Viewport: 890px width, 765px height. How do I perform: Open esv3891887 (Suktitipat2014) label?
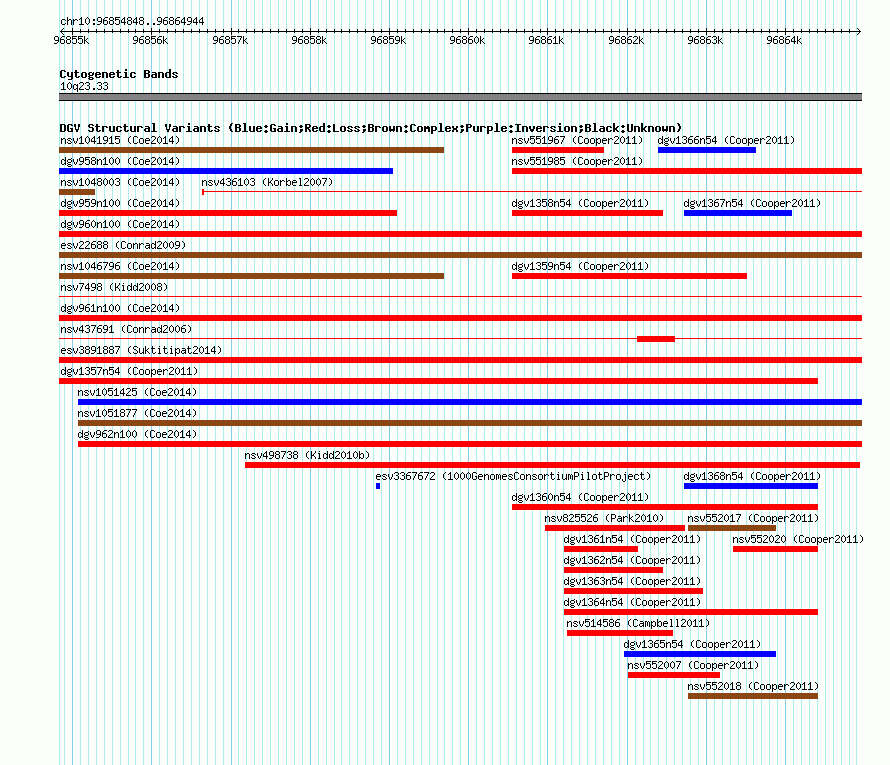[x=141, y=350]
